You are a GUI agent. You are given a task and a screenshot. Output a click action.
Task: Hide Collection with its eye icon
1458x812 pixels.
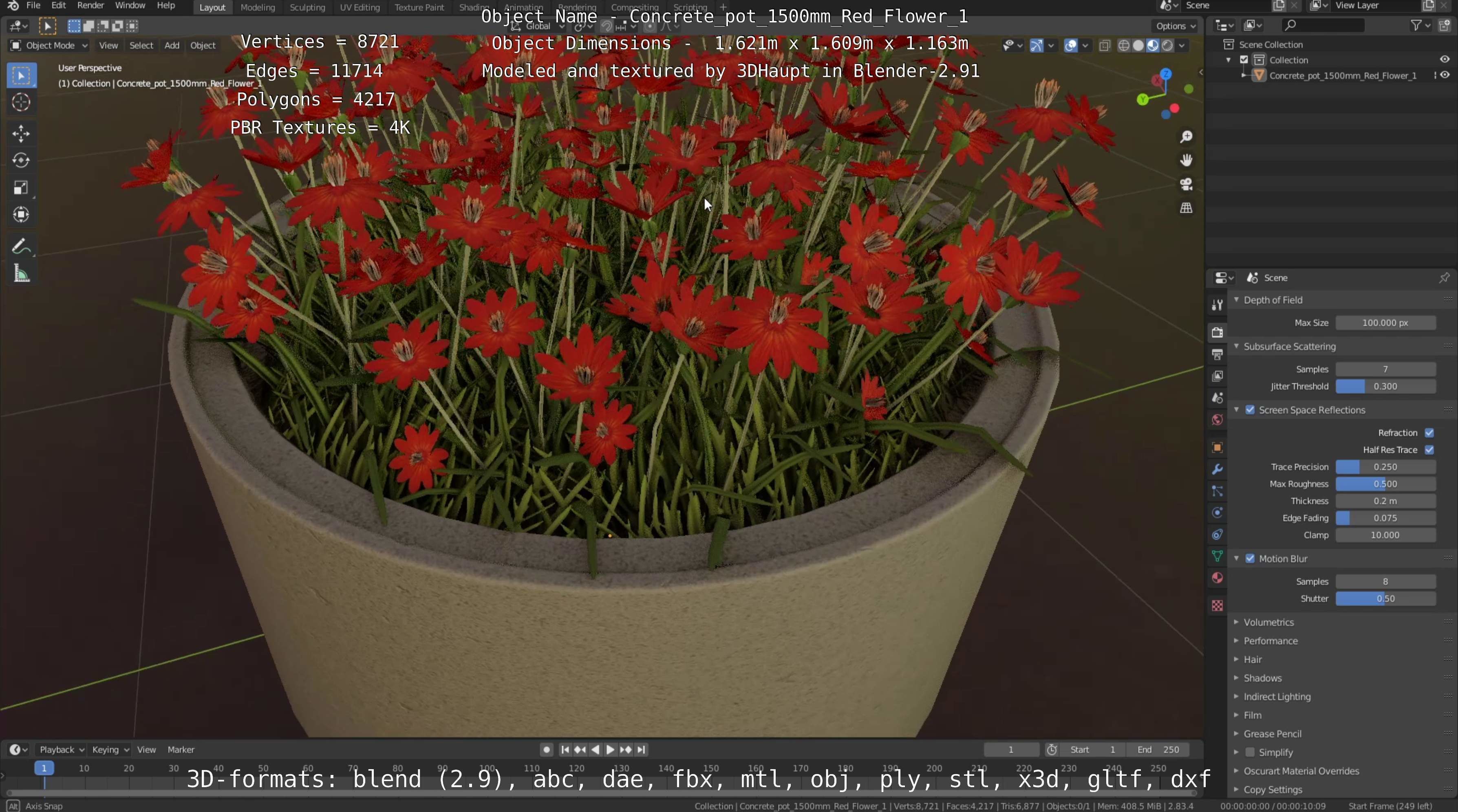tap(1445, 60)
